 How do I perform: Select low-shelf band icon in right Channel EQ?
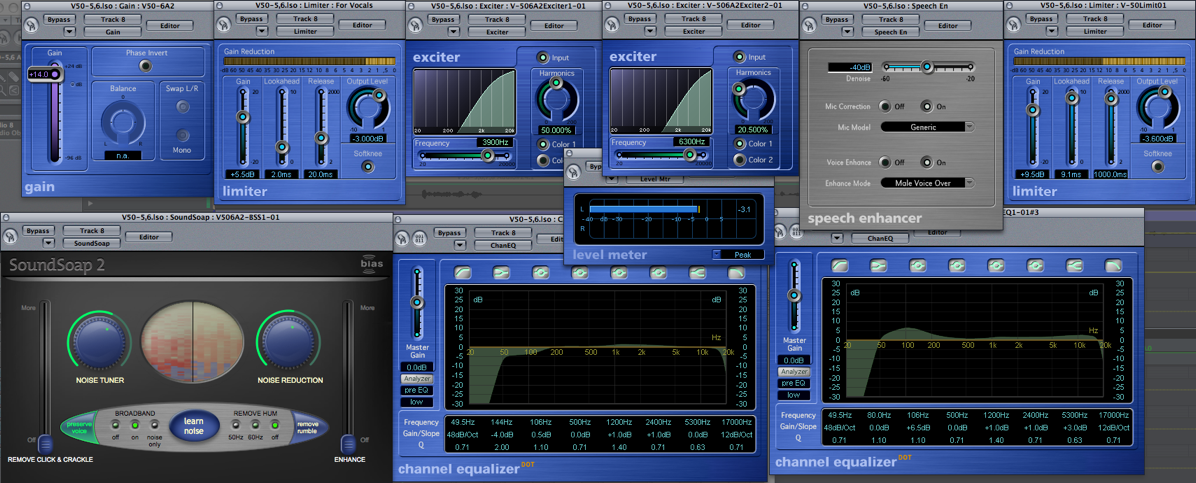pyautogui.click(x=878, y=266)
